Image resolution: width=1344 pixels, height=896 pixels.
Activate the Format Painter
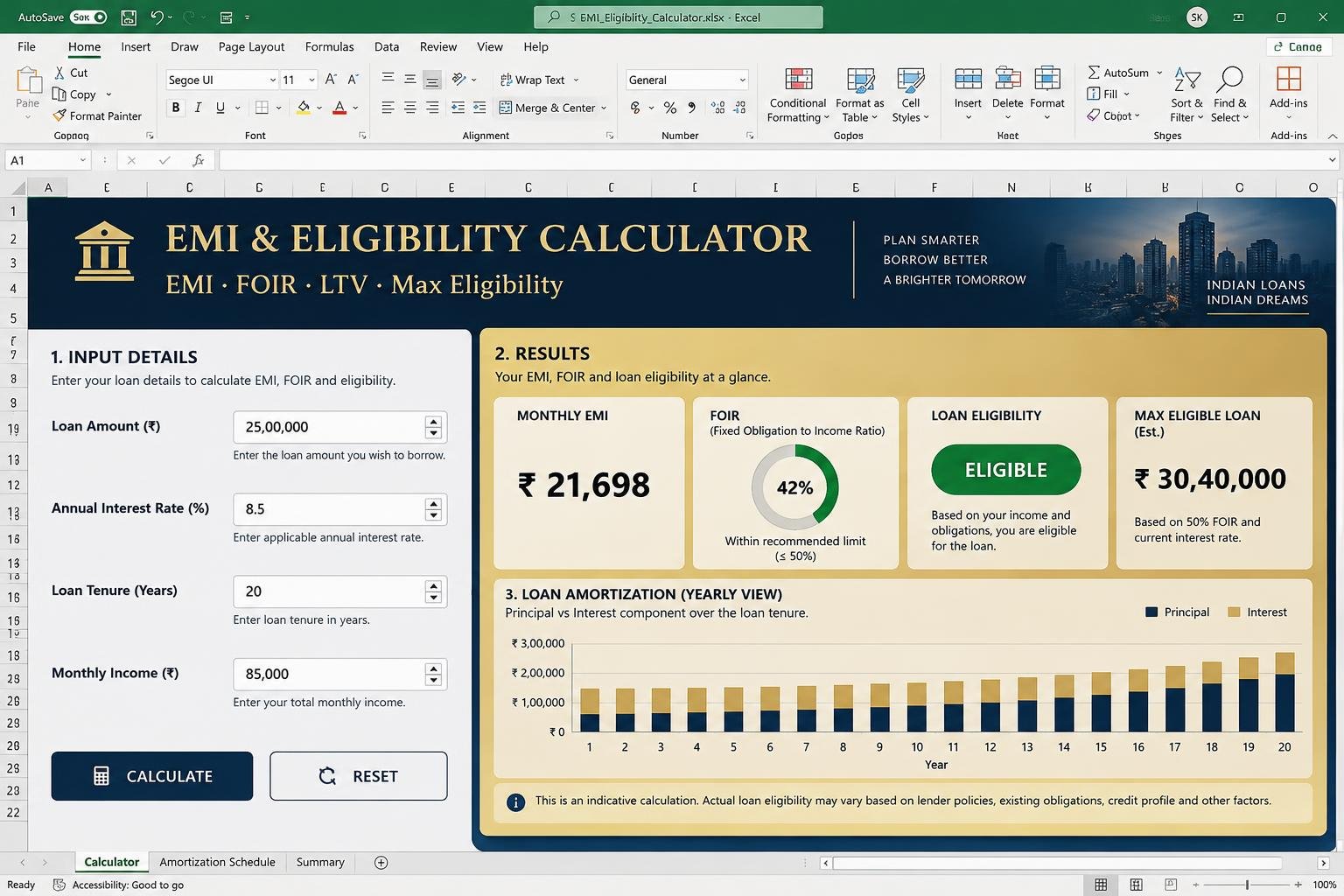[97, 115]
